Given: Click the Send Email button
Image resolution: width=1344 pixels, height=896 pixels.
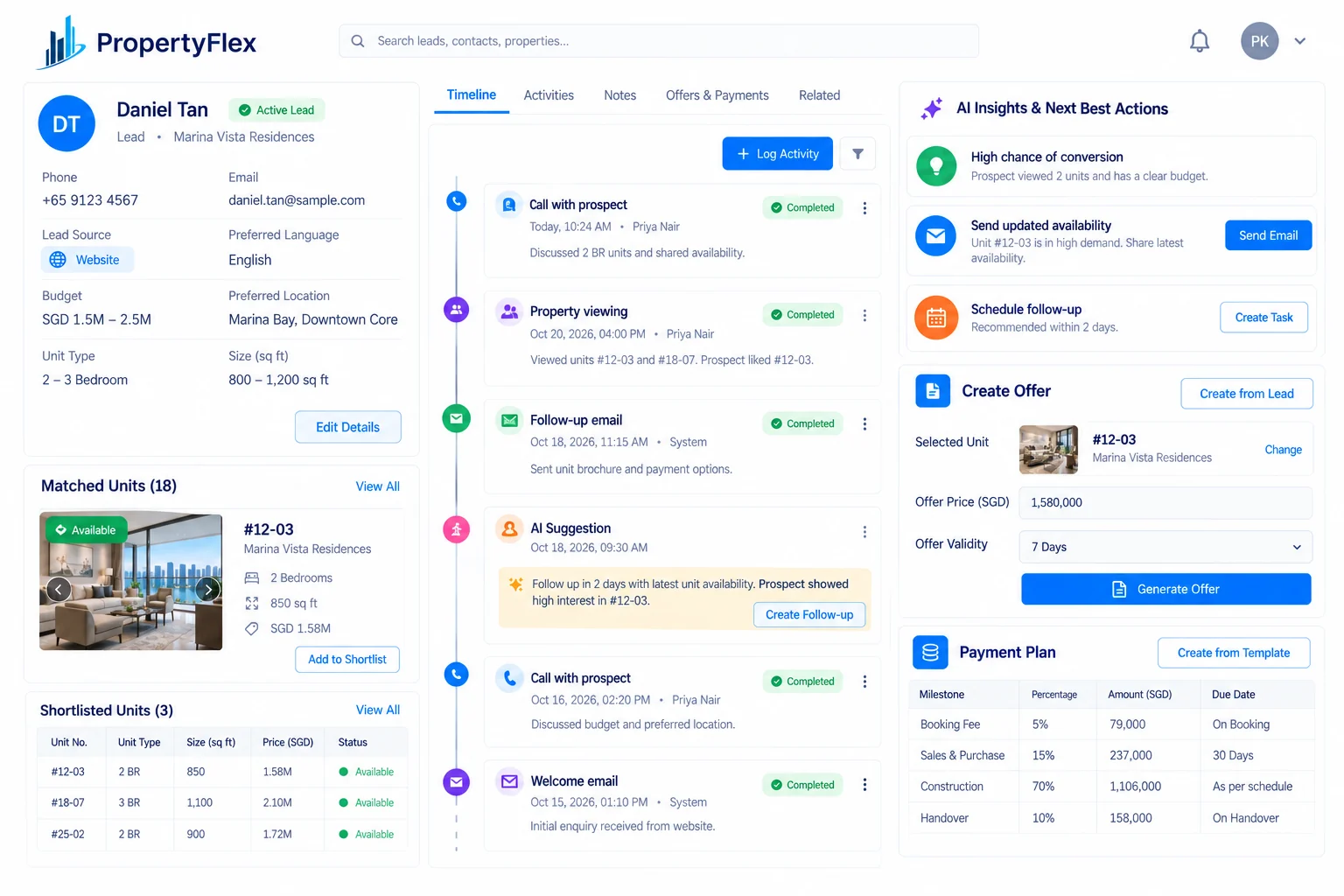Looking at the screenshot, I should click(x=1269, y=235).
